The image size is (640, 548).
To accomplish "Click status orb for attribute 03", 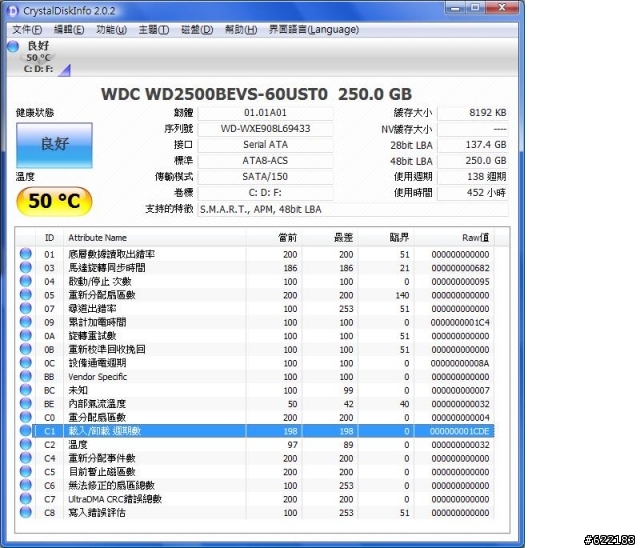I will point(25,267).
